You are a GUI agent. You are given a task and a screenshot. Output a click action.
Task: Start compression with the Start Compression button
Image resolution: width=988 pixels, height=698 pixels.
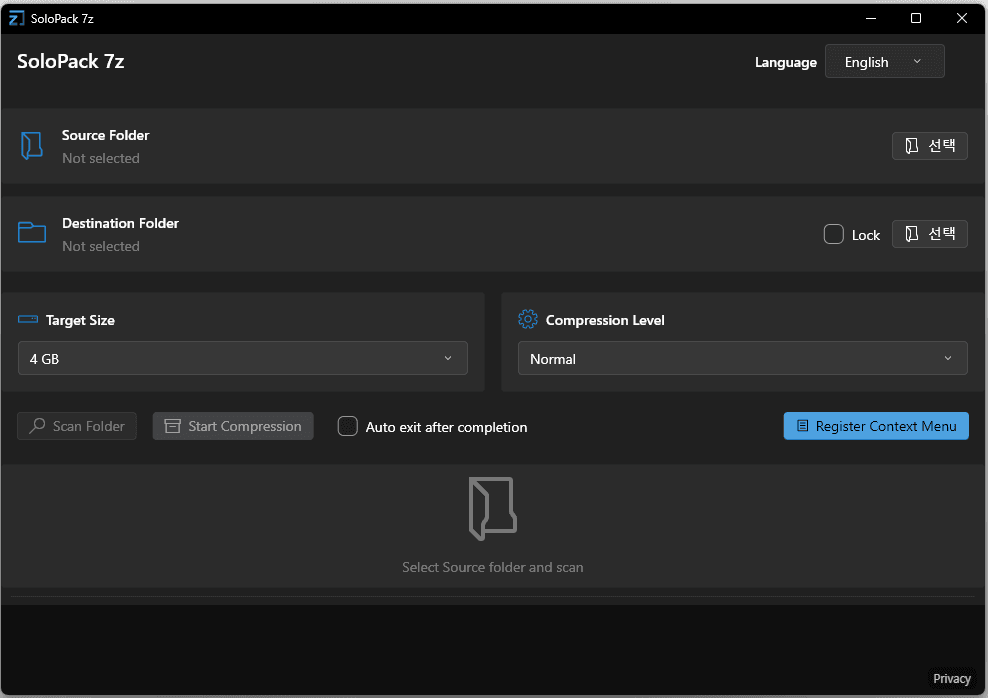point(233,426)
